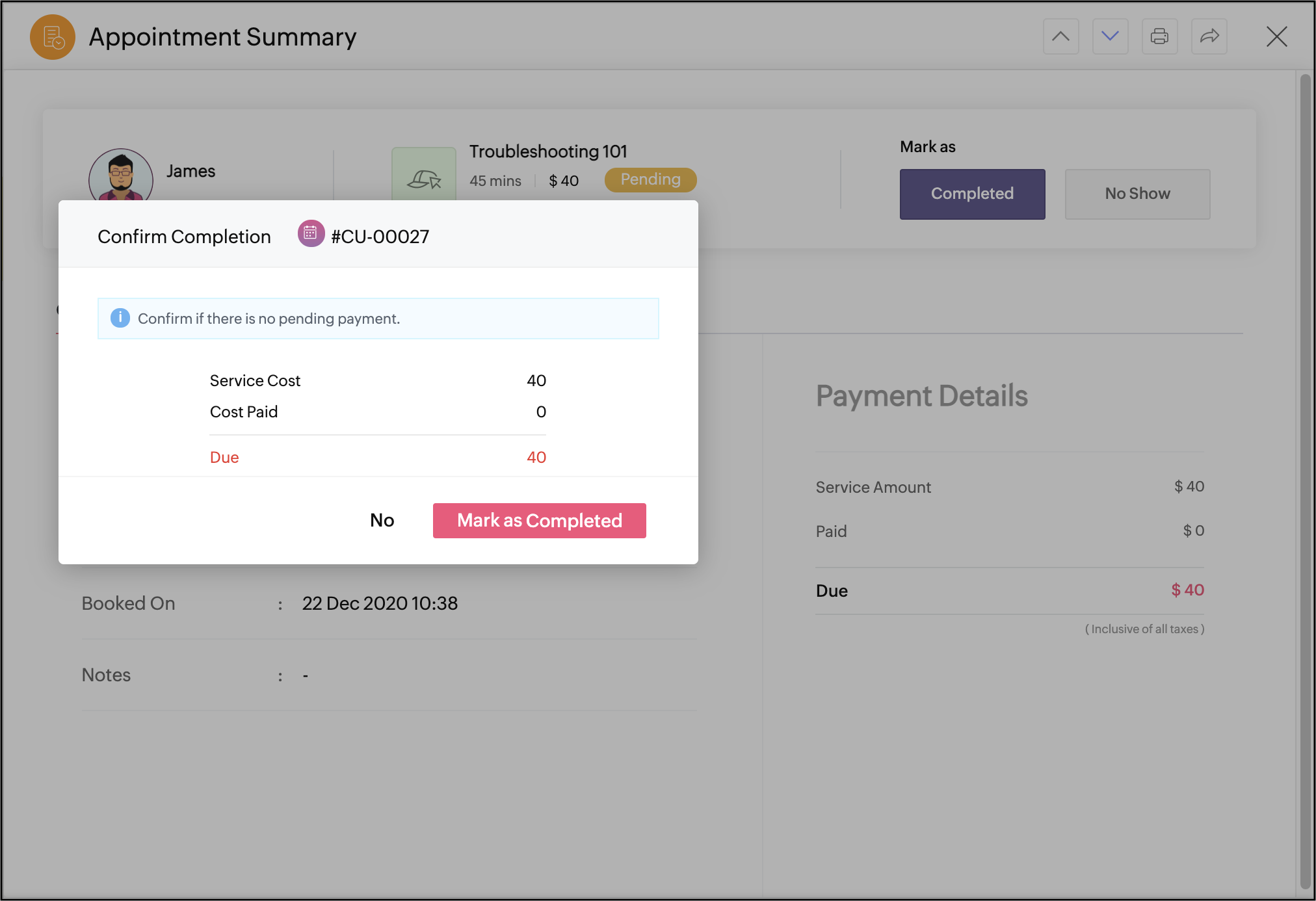The image size is (1316, 901).
Task: Click No to cancel completion
Action: coord(382,520)
